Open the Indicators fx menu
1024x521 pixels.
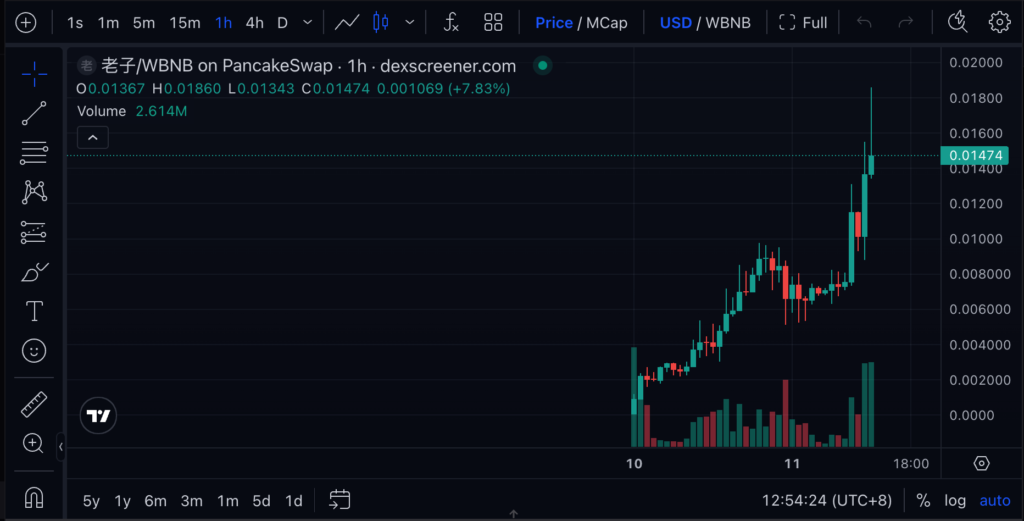pos(451,22)
